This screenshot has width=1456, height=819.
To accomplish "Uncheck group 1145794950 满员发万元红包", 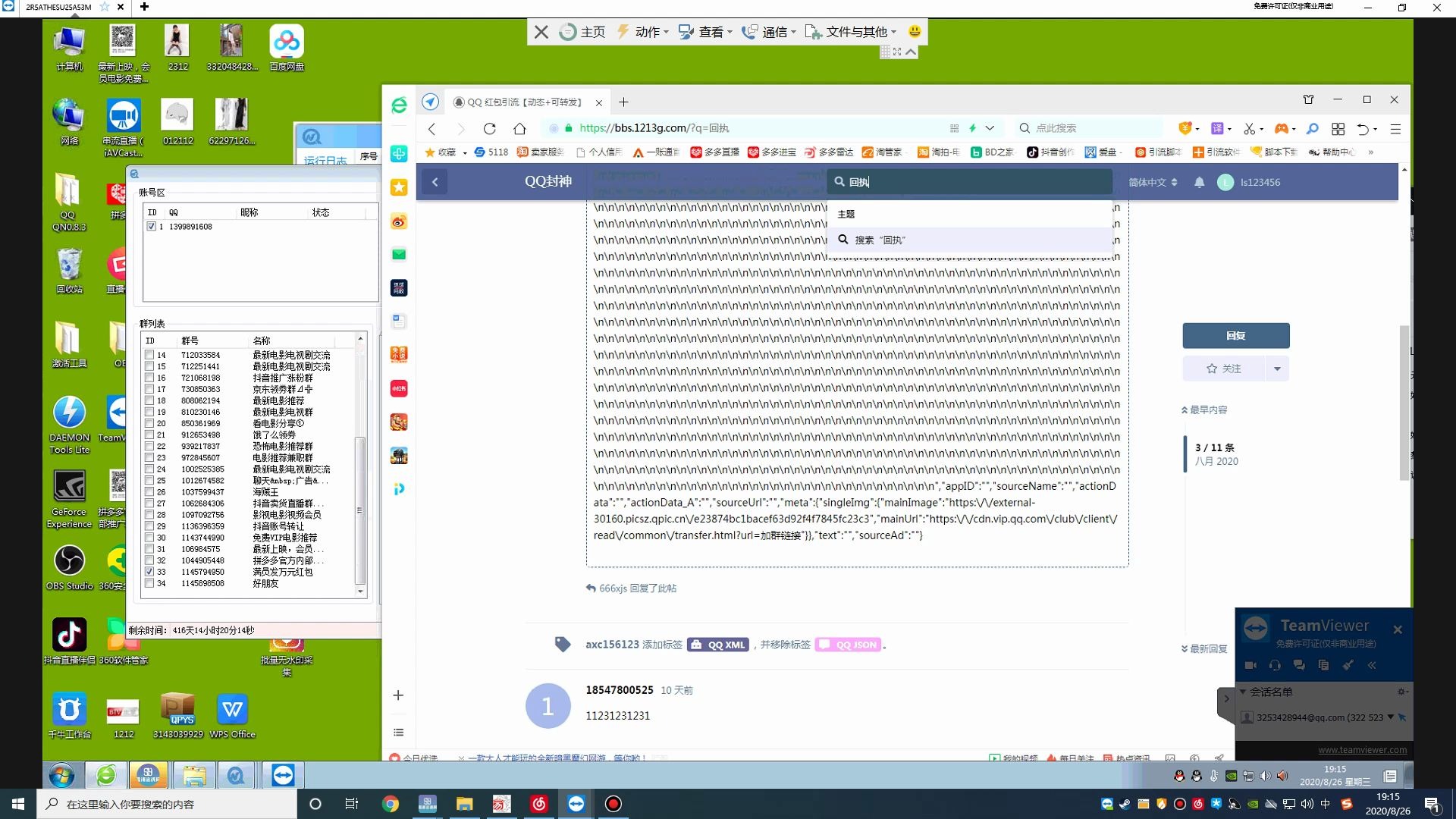I will (x=149, y=572).
